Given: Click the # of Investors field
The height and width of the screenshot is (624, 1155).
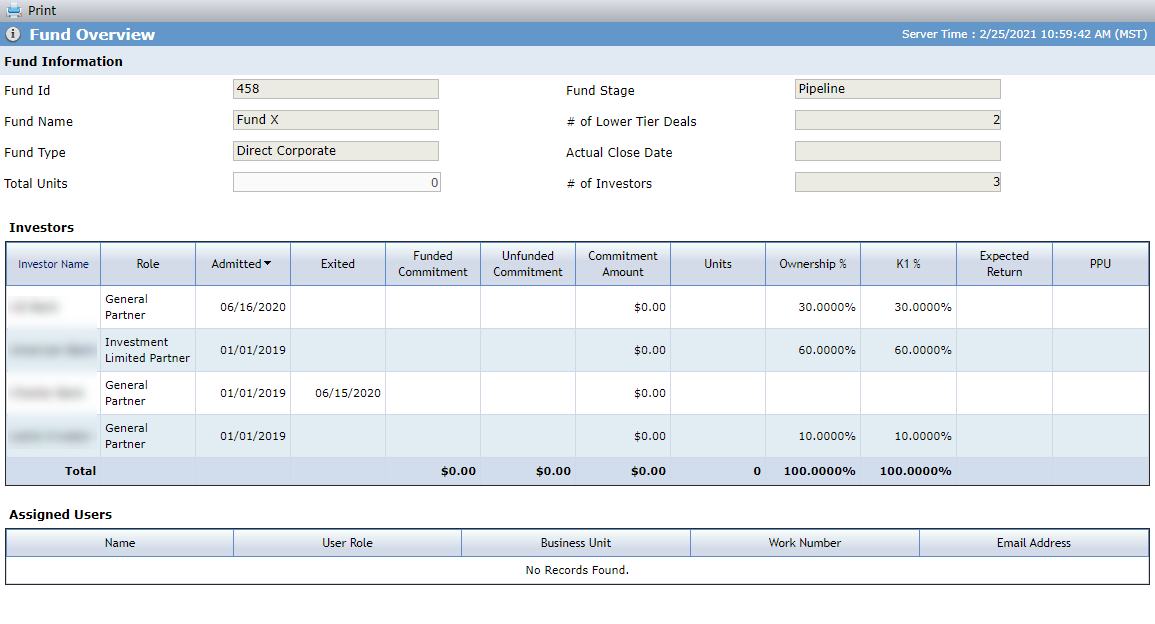Looking at the screenshot, I should [898, 182].
